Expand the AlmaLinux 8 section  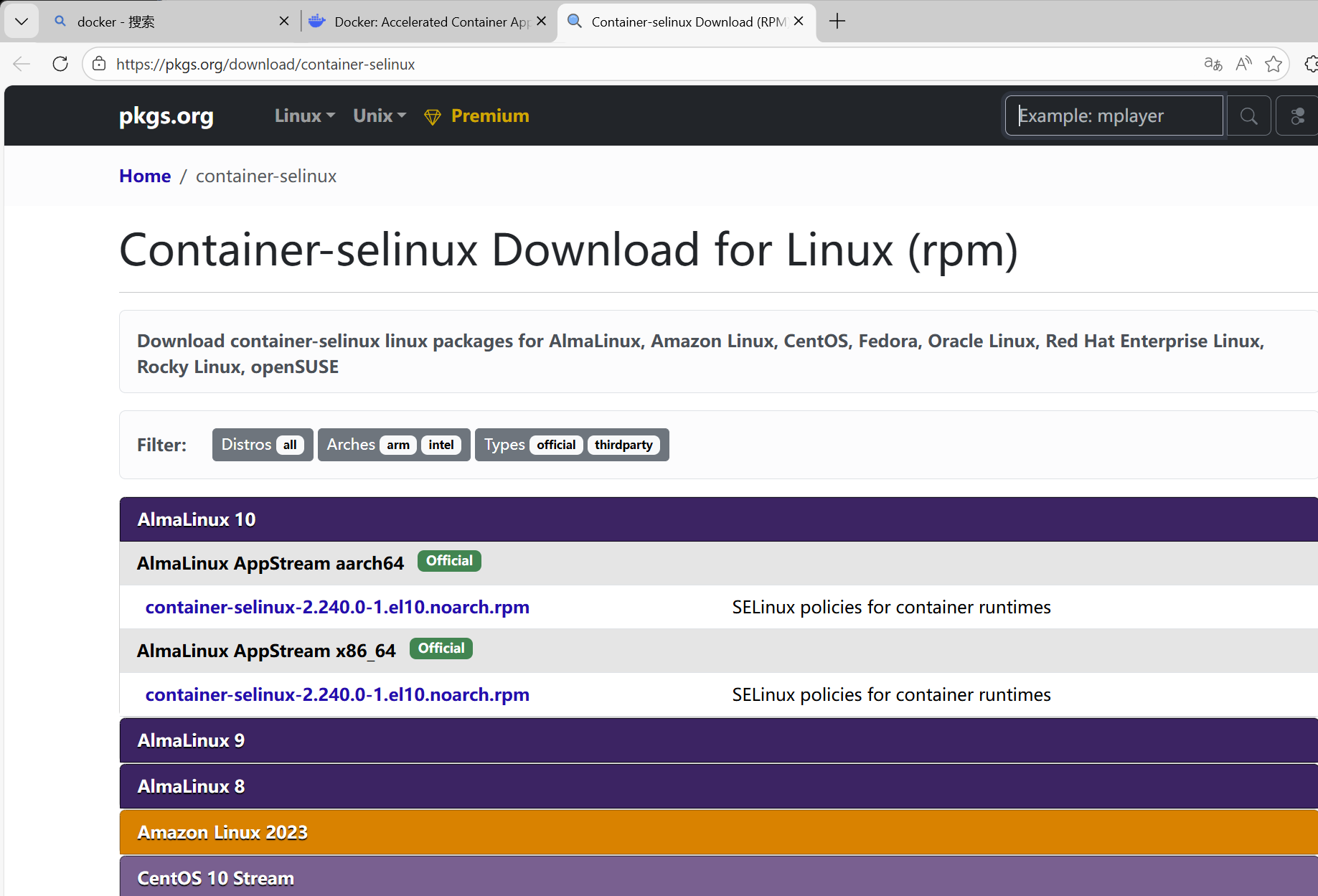click(x=718, y=786)
